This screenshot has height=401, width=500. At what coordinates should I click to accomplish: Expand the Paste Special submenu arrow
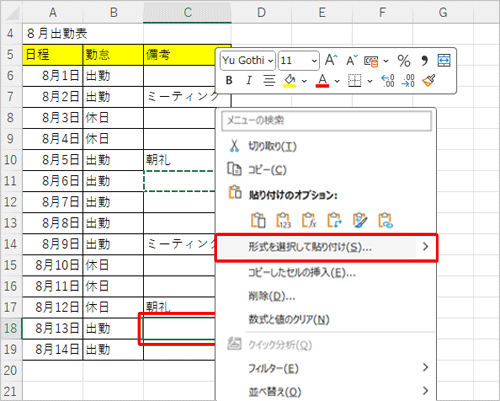(425, 247)
